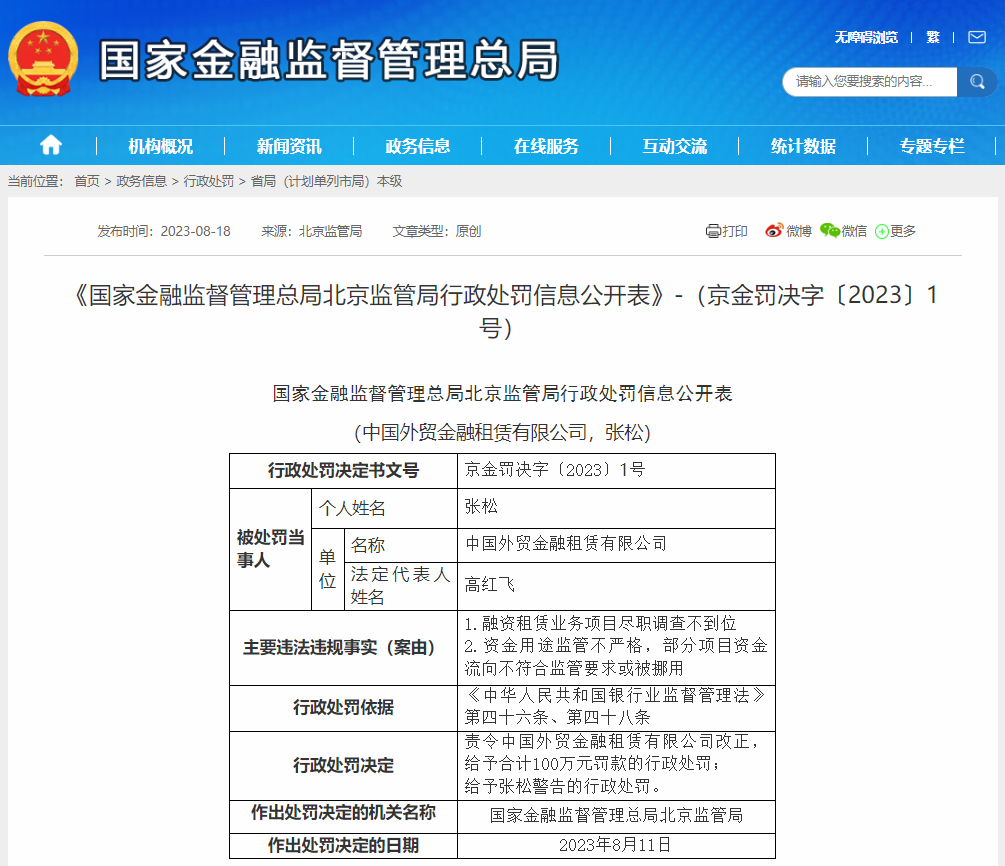Screen dimensions: 1005x866
Task: Click the search magnifier button
Action: 977,82
